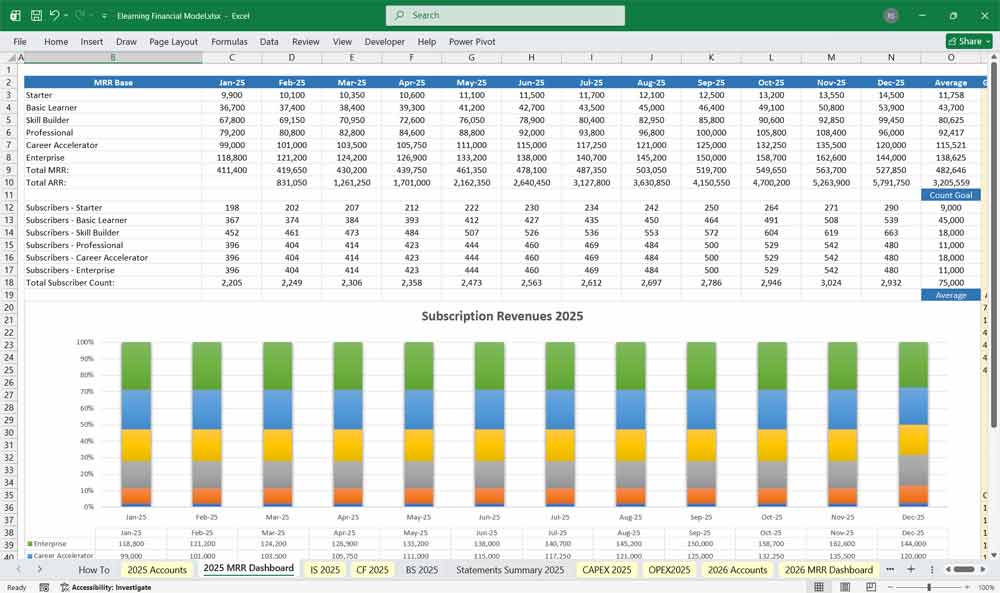Screen dimensions: 1000x593
Task: Select Normal view in the status bar
Action: (819, 586)
